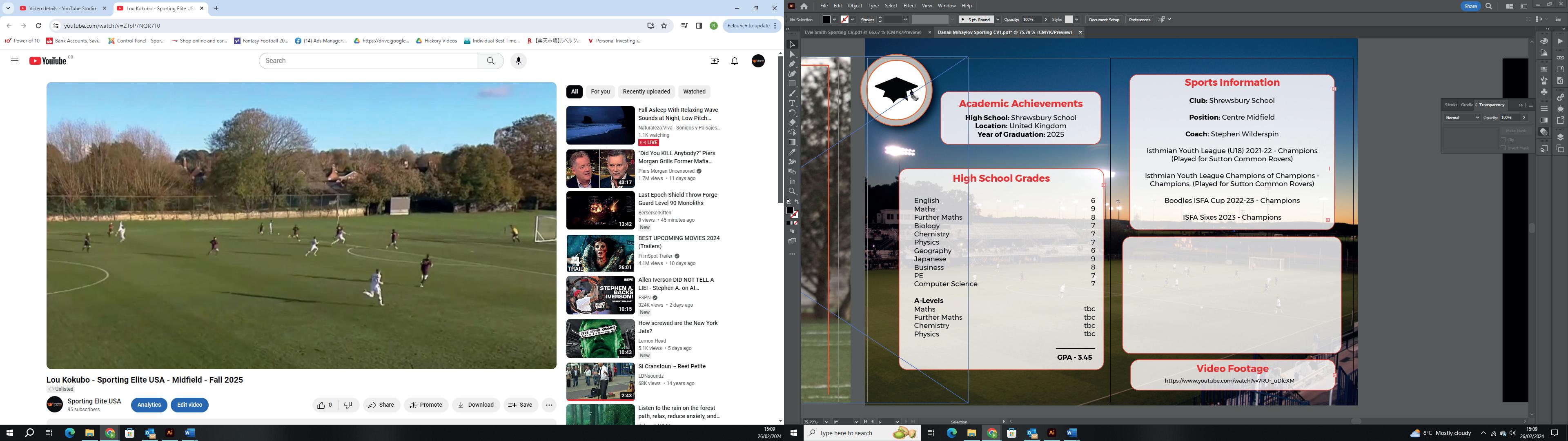Image resolution: width=1568 pixels, height=441 pixels.
Task: Open the Layers panel icon
Action: point(1560,138)
